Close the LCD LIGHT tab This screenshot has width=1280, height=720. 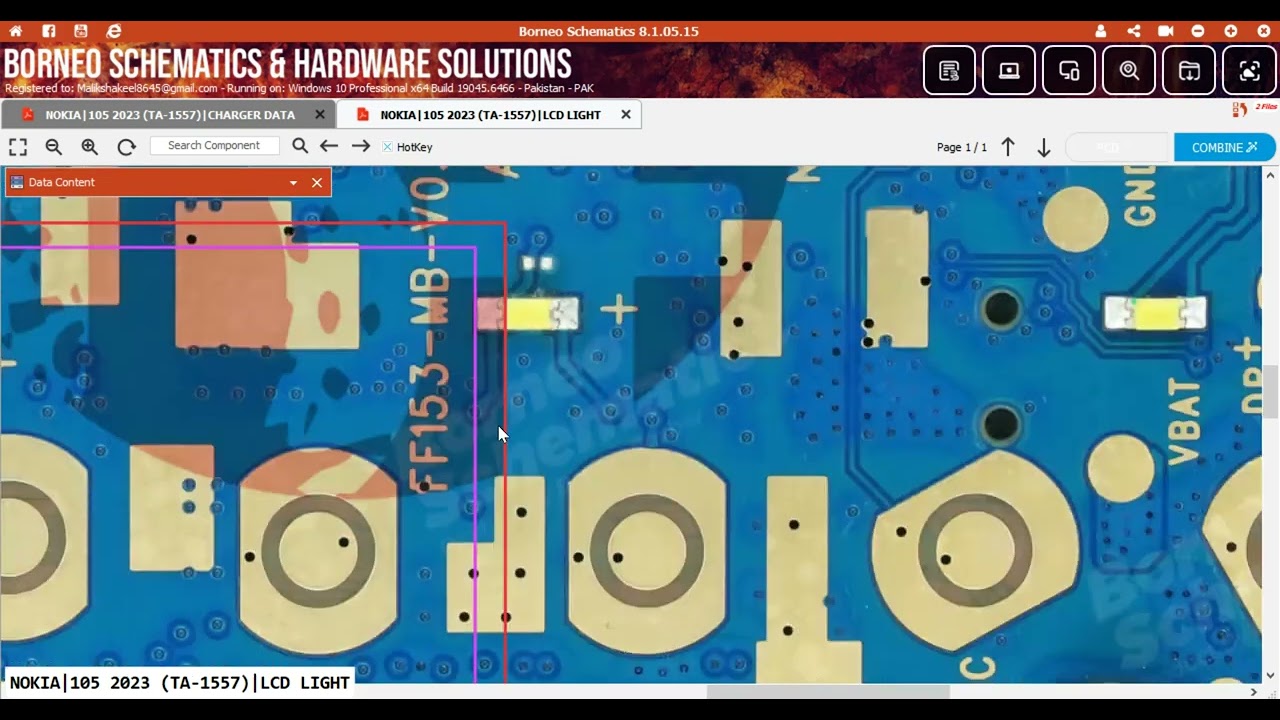626,115
